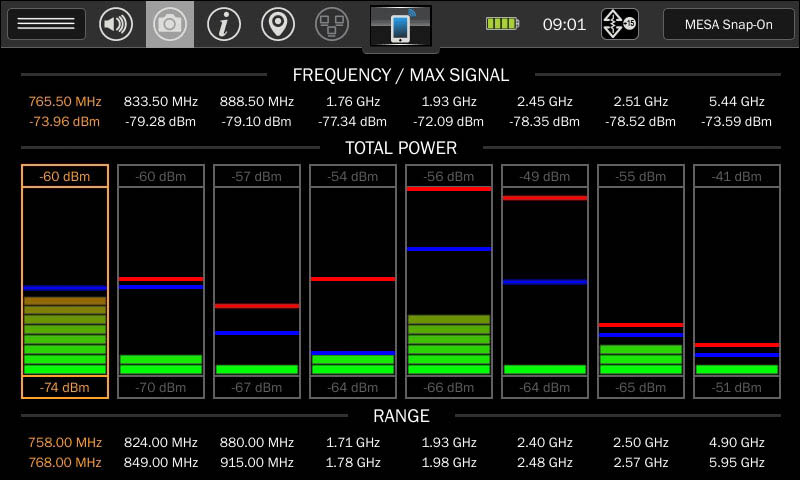Expand the mobile phone mode tab
Viewport: 800px width, 480px height.
pyautogui.click(x=400, y=27)
